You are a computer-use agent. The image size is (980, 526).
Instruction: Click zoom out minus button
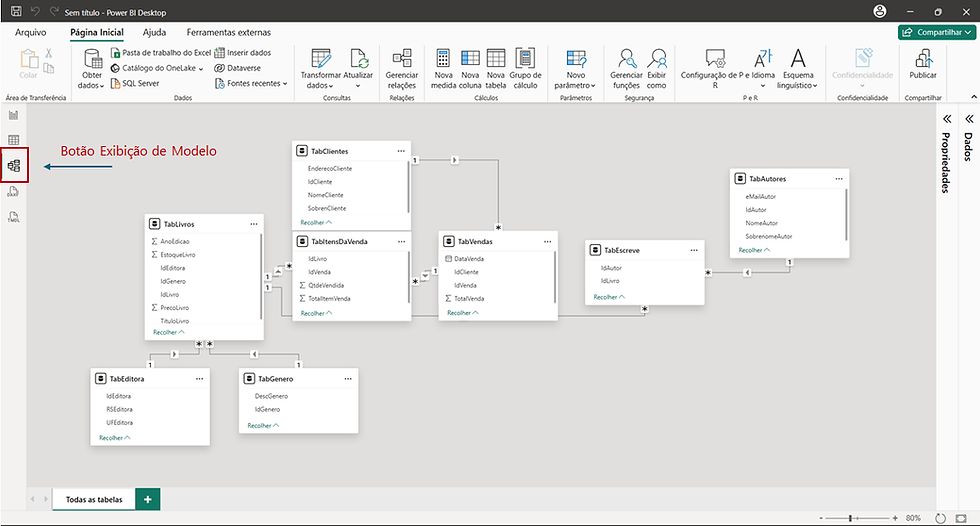coord(821,519)
